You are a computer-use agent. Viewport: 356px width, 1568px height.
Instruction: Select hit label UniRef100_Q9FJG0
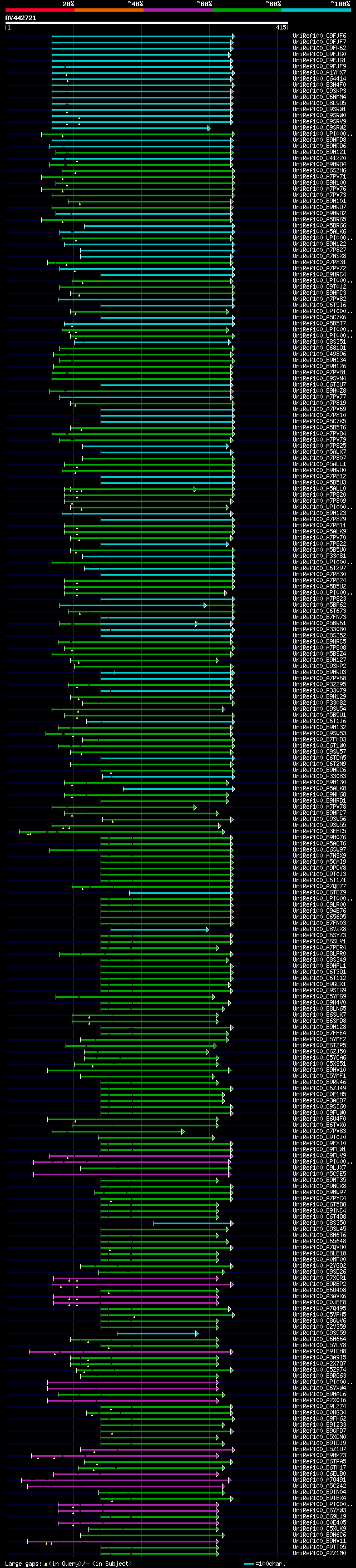coord(319,54)
